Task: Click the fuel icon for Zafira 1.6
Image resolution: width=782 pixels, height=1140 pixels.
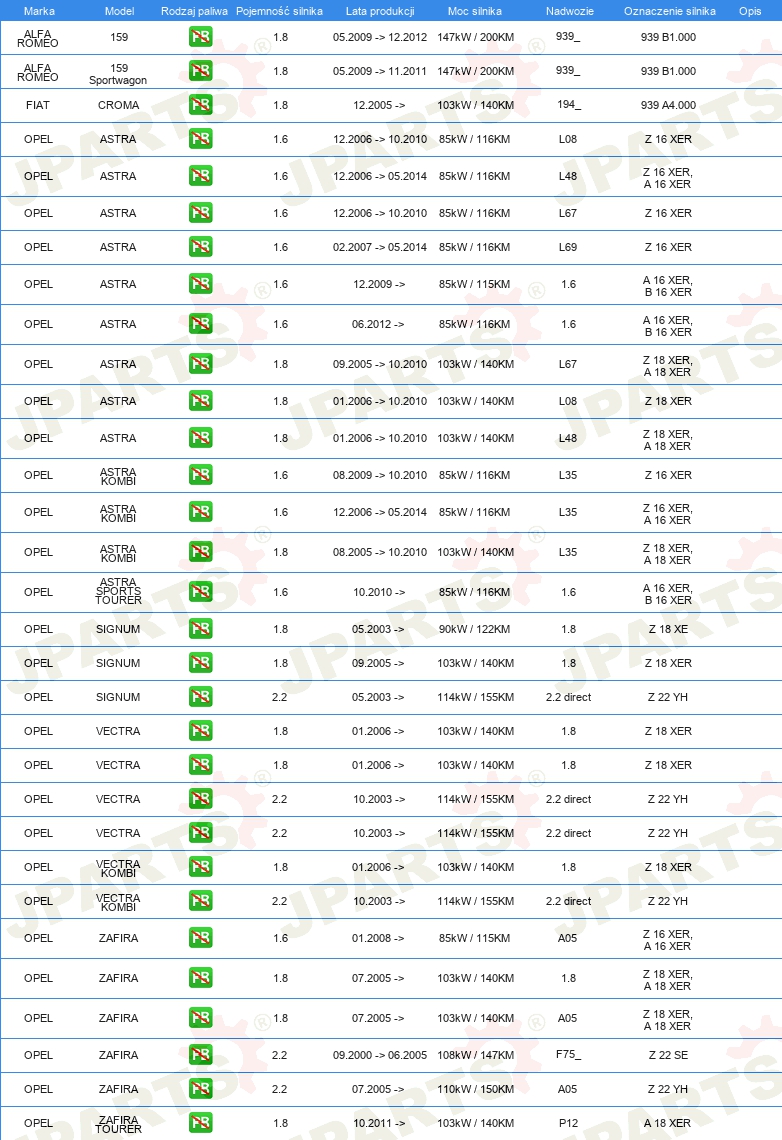Action: point(201,938)
